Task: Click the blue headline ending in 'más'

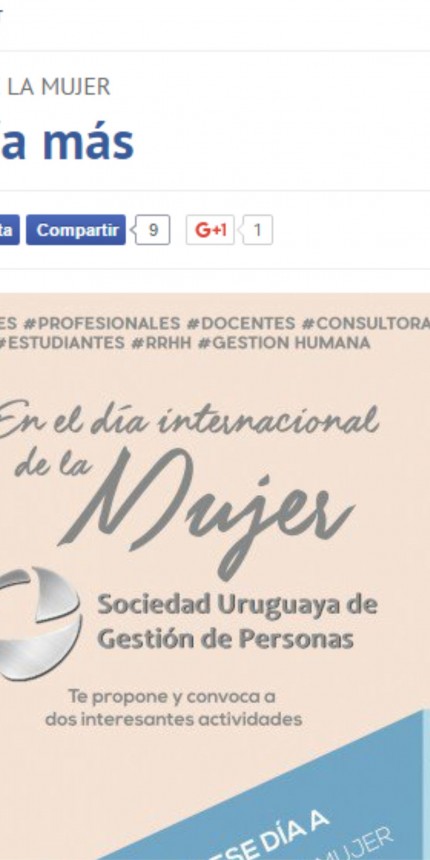Action: tap(67, 142)
